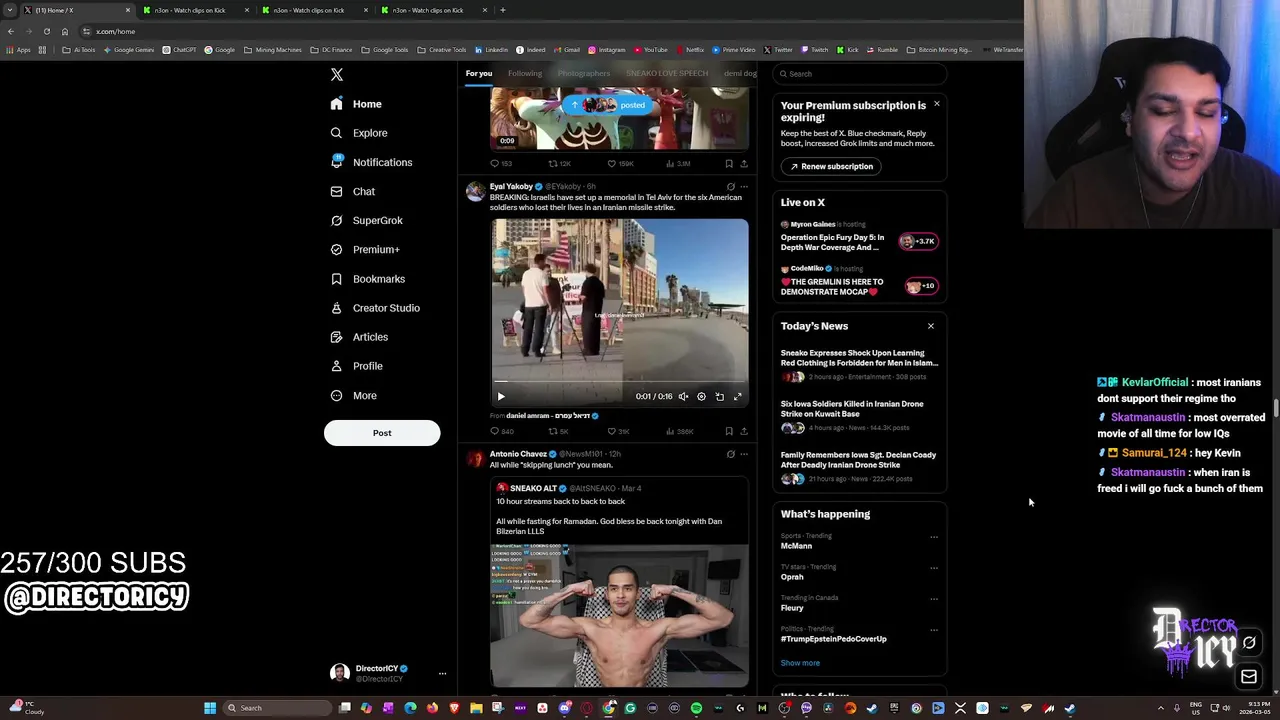Open video settings gear on Eyal Yakoby video
Viewport: 1280px width, 720px height.
(x=701, y=397)
